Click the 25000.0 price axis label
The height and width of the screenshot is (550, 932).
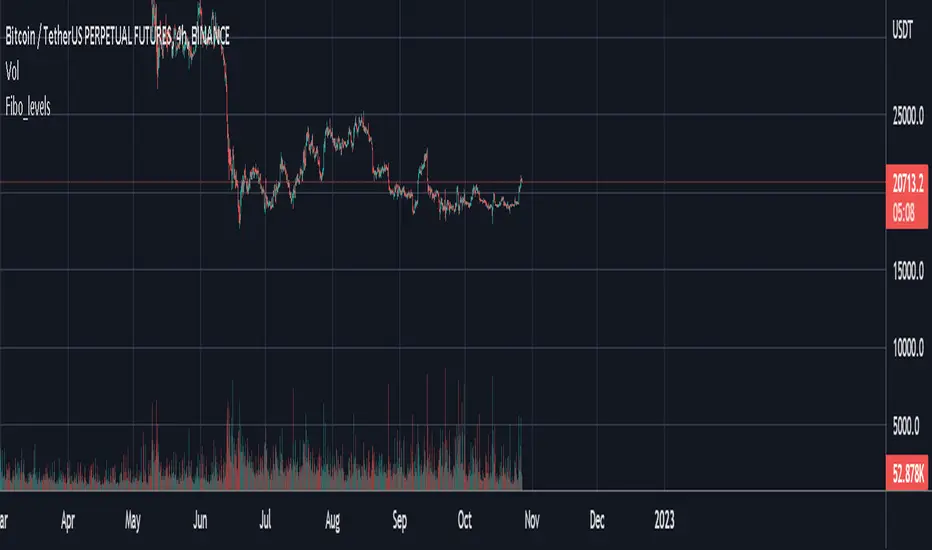(908, 118)
